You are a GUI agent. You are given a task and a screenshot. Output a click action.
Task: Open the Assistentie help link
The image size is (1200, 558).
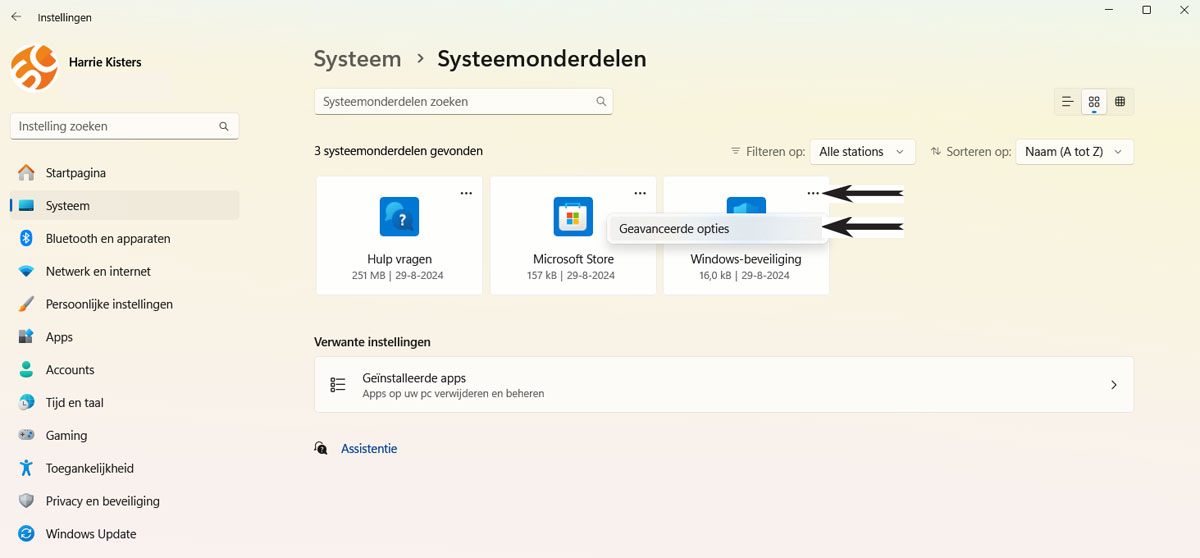(369, 449)
